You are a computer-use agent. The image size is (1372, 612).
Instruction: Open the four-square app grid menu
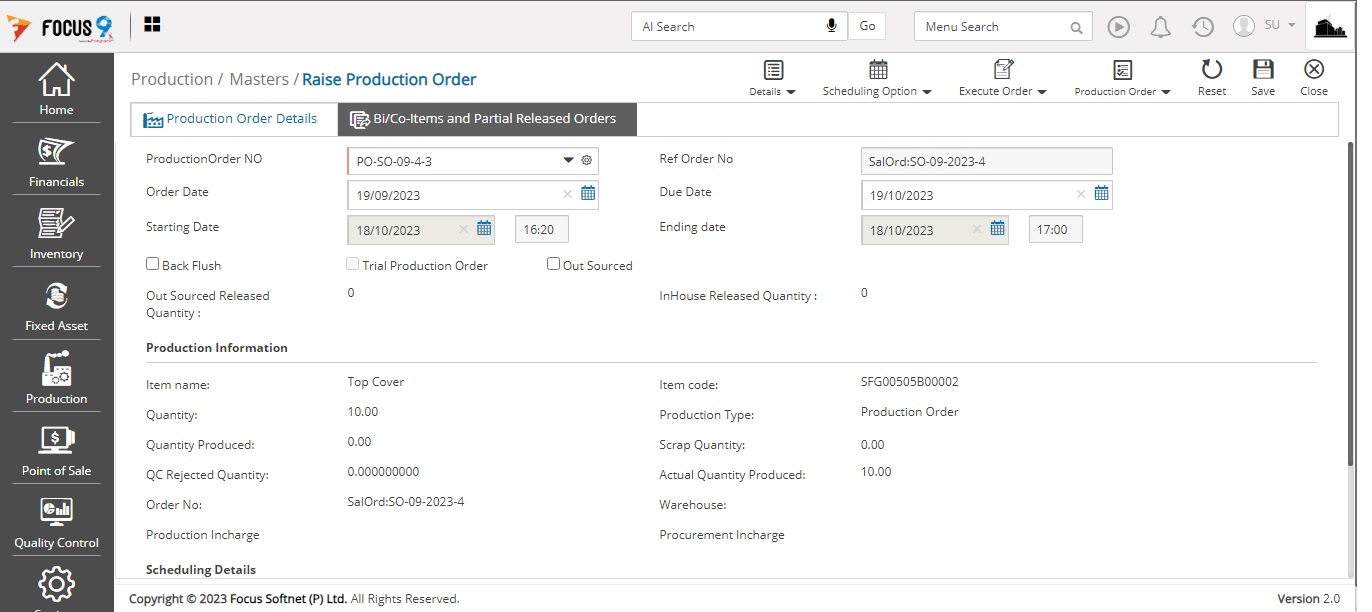point(153,25)
